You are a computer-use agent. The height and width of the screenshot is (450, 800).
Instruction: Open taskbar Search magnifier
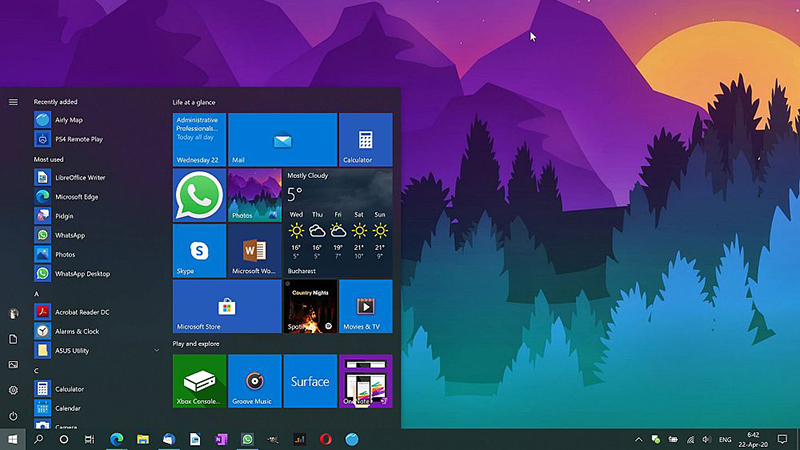tap(38, 439)
